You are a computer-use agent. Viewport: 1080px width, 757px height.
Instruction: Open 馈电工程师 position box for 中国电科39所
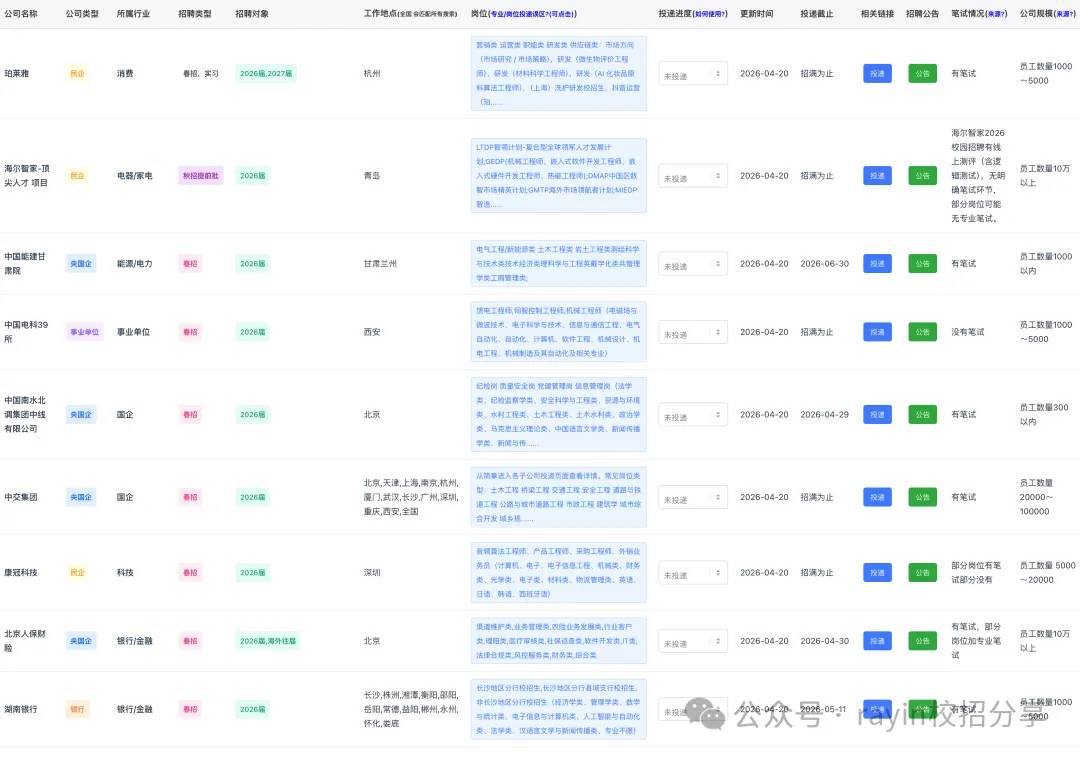559,332
